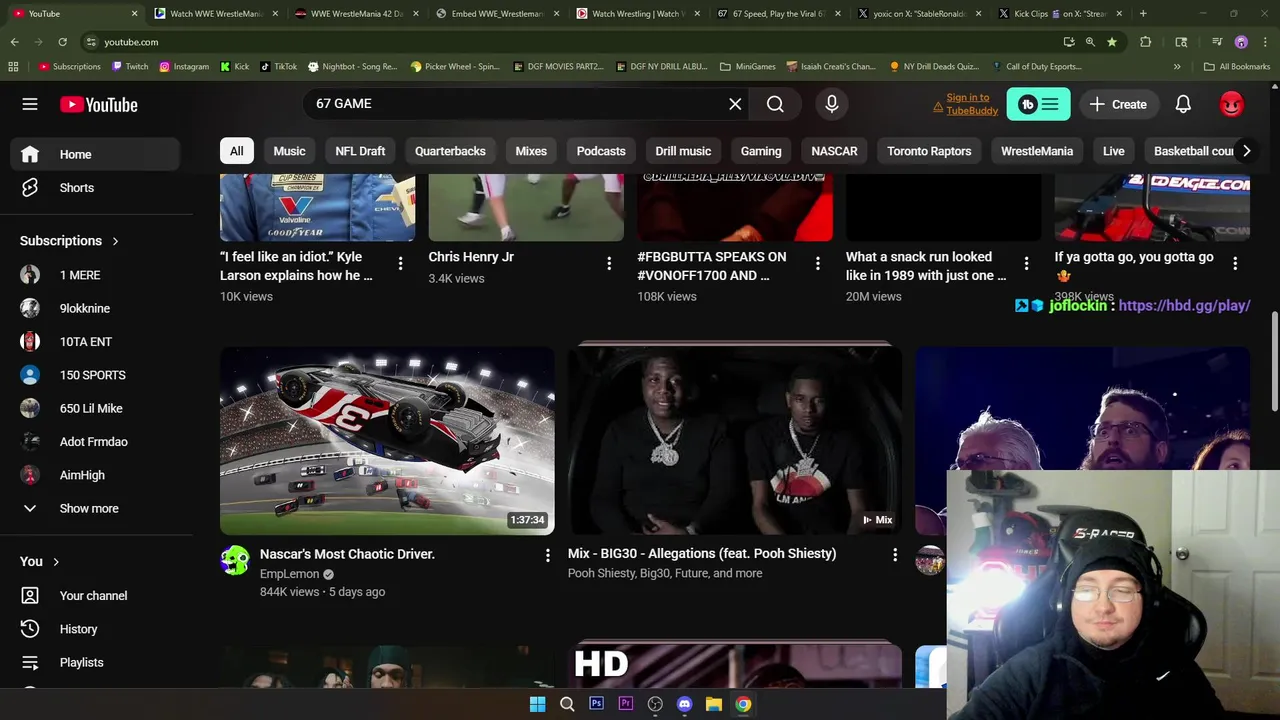Click the Create button
Viewport: 1280px width, 720px height.
1118,104
